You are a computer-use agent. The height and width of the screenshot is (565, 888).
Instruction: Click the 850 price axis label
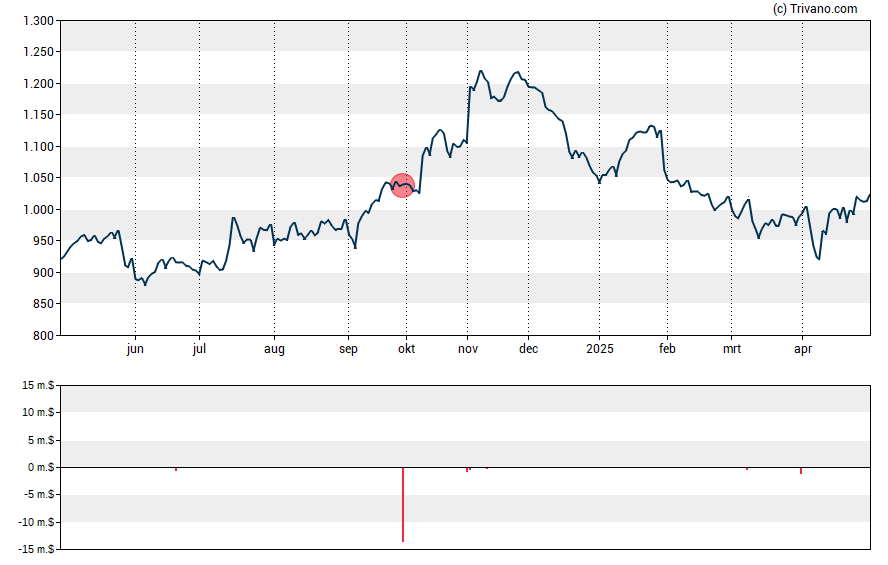(44, 304)
